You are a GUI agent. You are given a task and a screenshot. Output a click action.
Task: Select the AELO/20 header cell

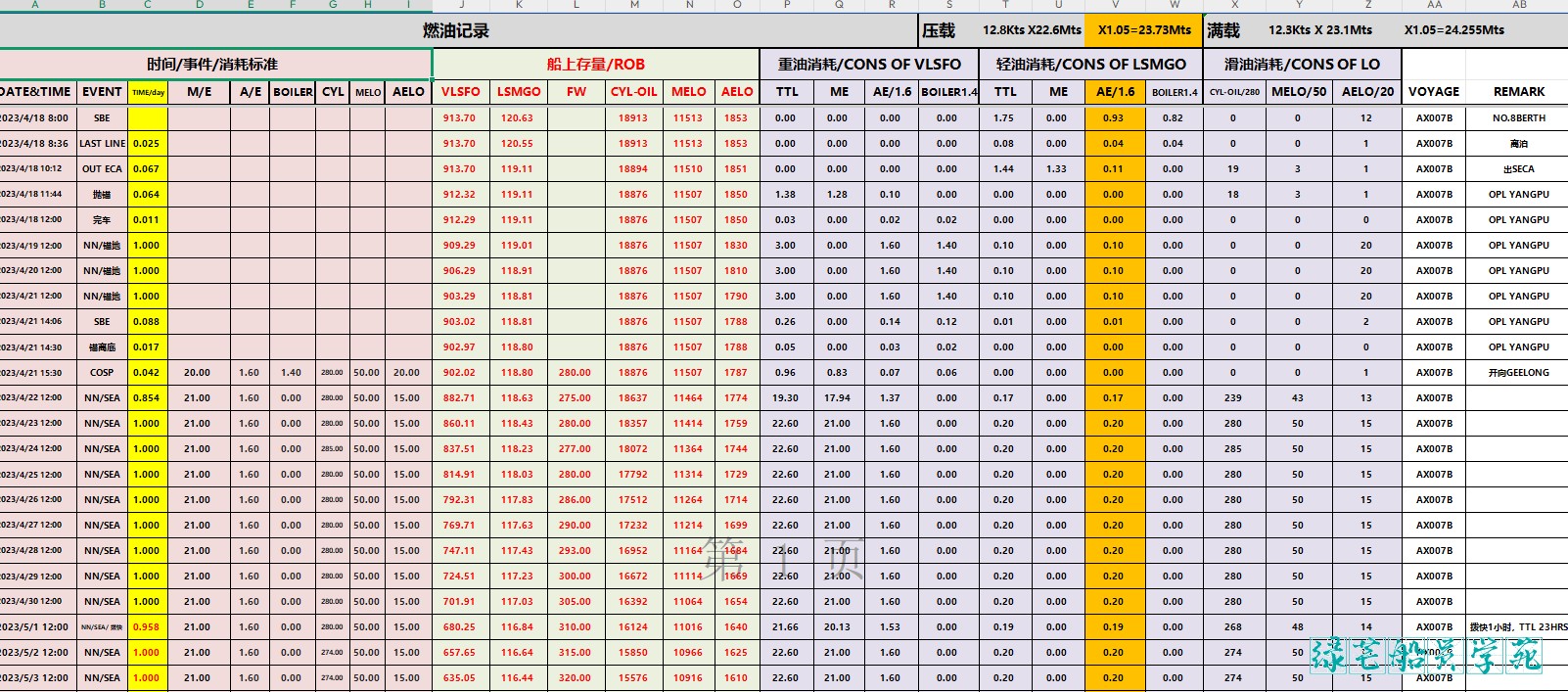pos(1367,92)
